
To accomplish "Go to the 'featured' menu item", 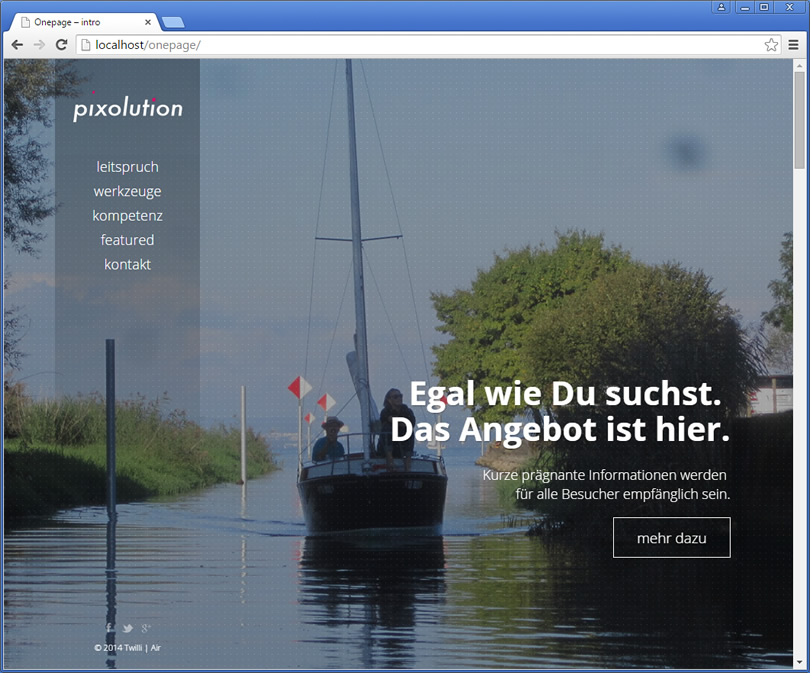I will 127,240.
